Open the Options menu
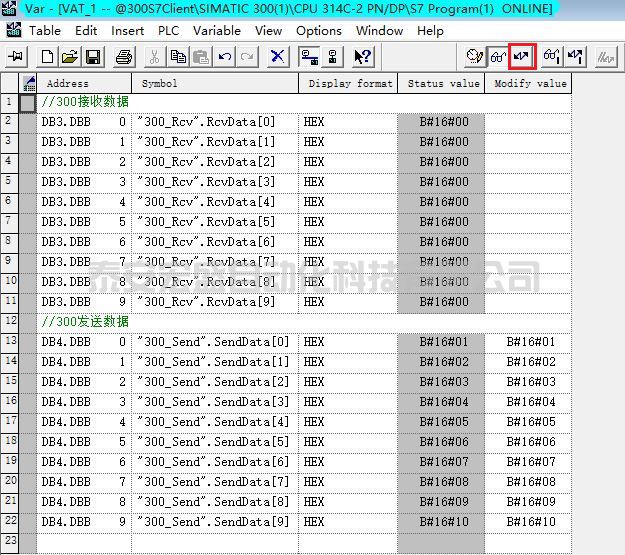 pos(318,31)
